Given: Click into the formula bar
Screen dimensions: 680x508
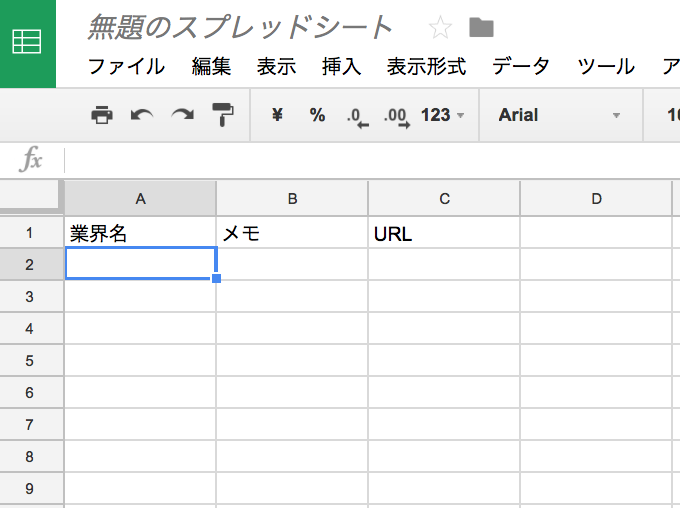Looking at the screenshot, I should click(370, 159).
